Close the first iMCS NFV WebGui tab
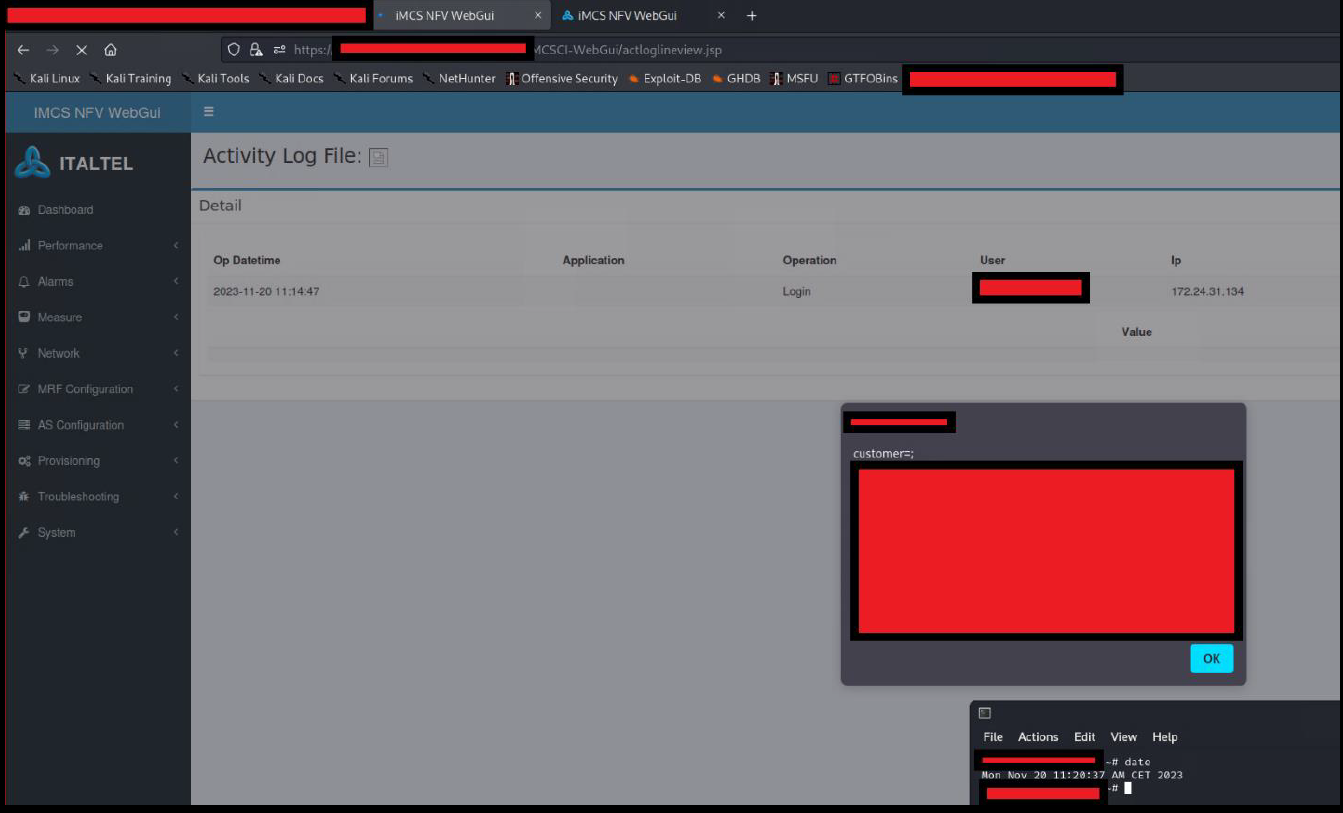The width and height of the screenshot is (1343, 813). point(538,16)
